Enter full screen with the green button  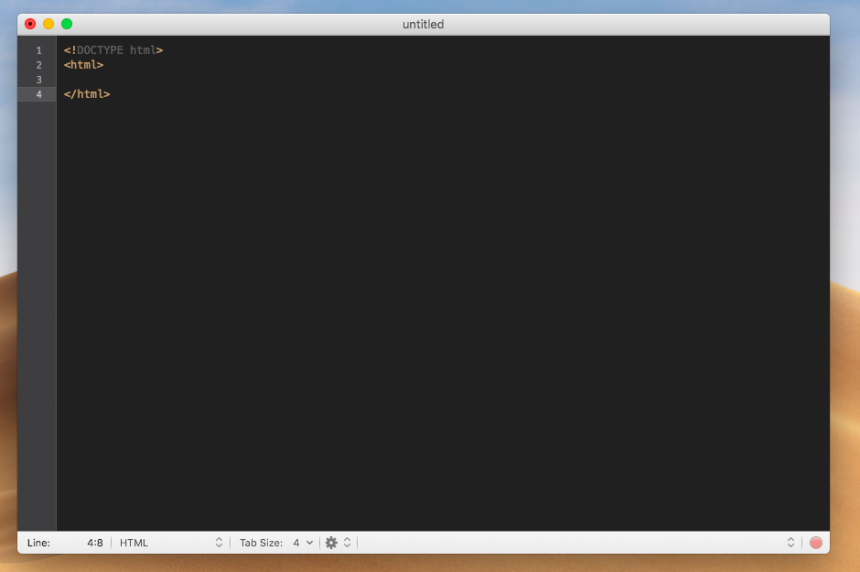coord(67,24)
